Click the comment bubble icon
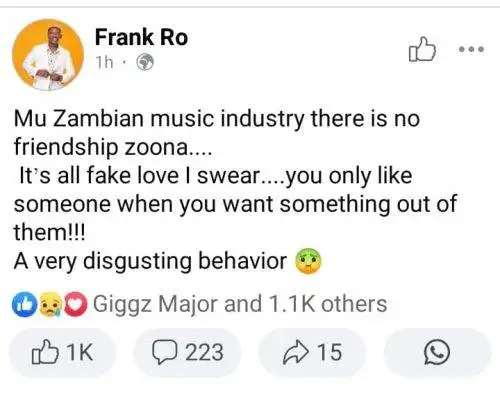This screenshot has width=500, height=393. tap(164, 352)
